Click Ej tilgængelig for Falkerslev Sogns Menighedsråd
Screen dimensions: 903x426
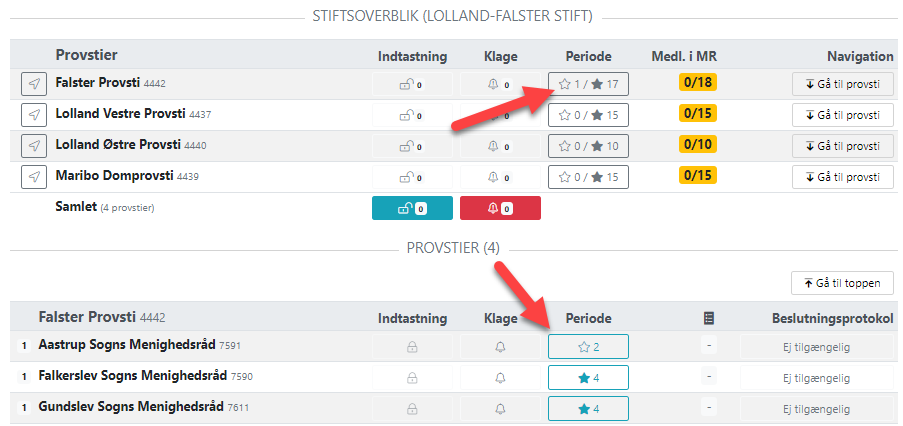pyautogui.click(x=816, y=378)
